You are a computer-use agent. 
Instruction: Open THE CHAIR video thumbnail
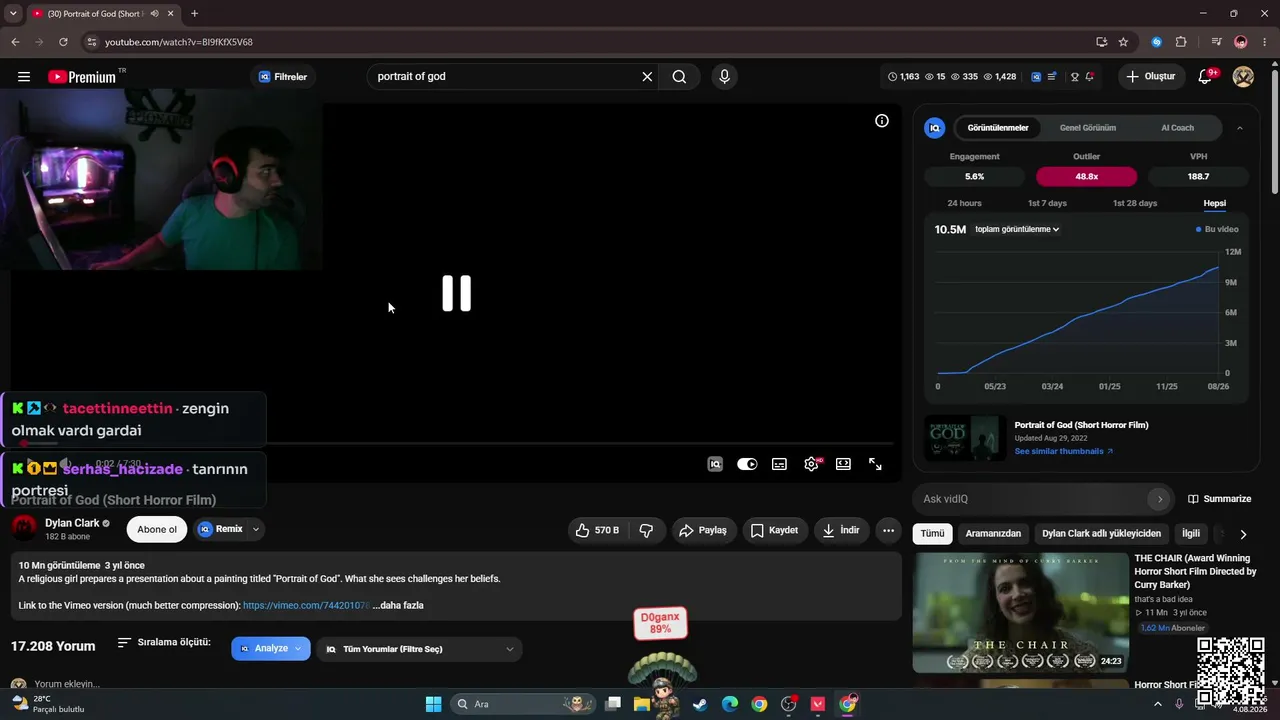pyautogui.click(x=1020, y=613)
